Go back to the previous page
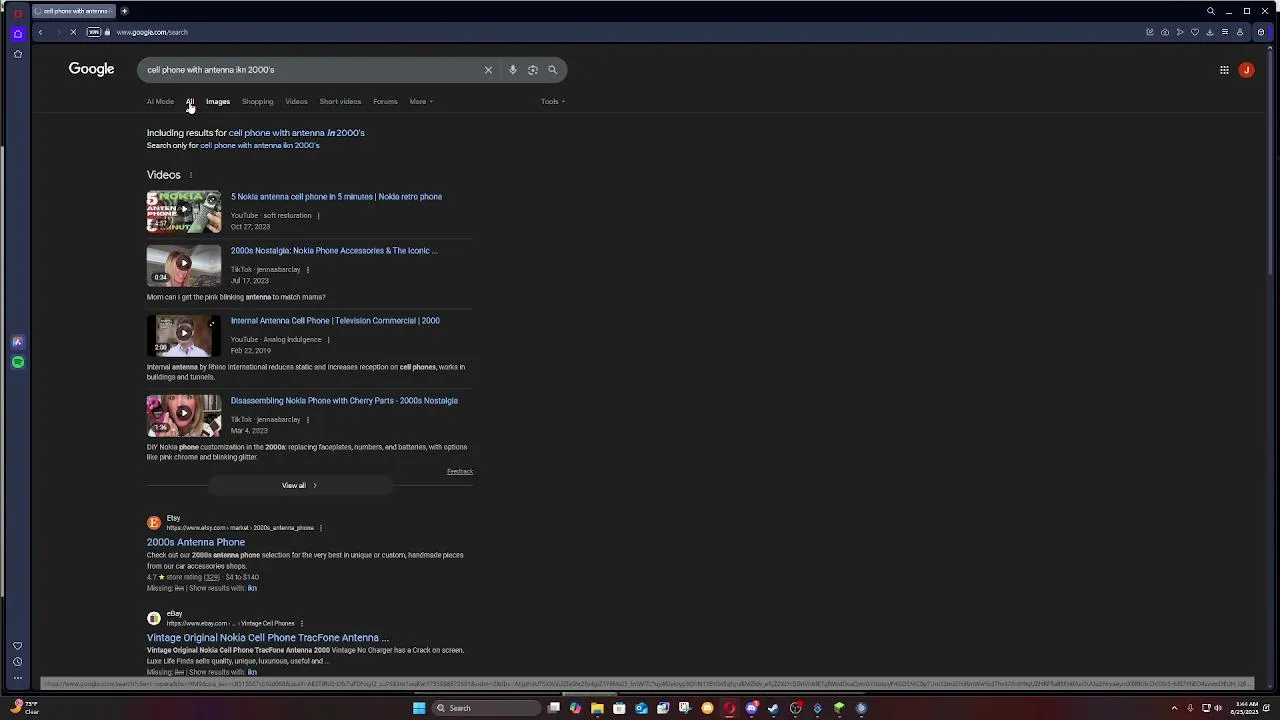1280x720 pixels. coord(40,32)
